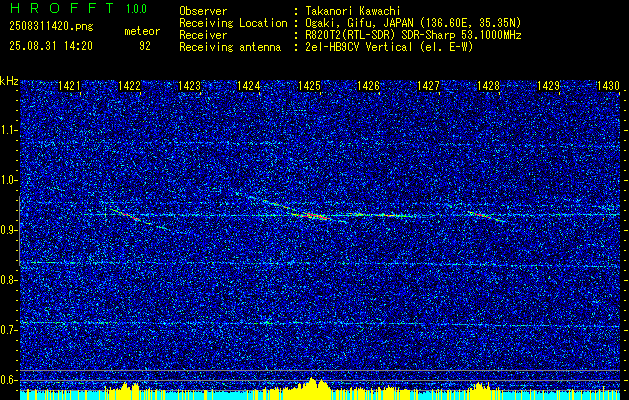Click the 0.8 frequency axis label

point(9,280)
